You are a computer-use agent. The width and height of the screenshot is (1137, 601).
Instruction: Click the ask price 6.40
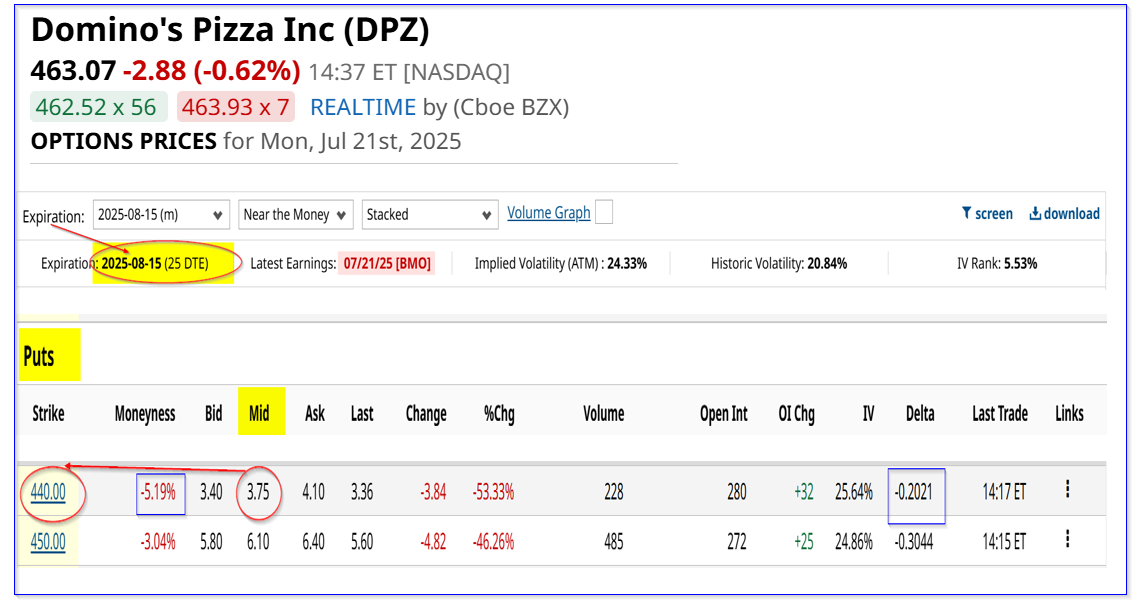[x=313, y=542]
